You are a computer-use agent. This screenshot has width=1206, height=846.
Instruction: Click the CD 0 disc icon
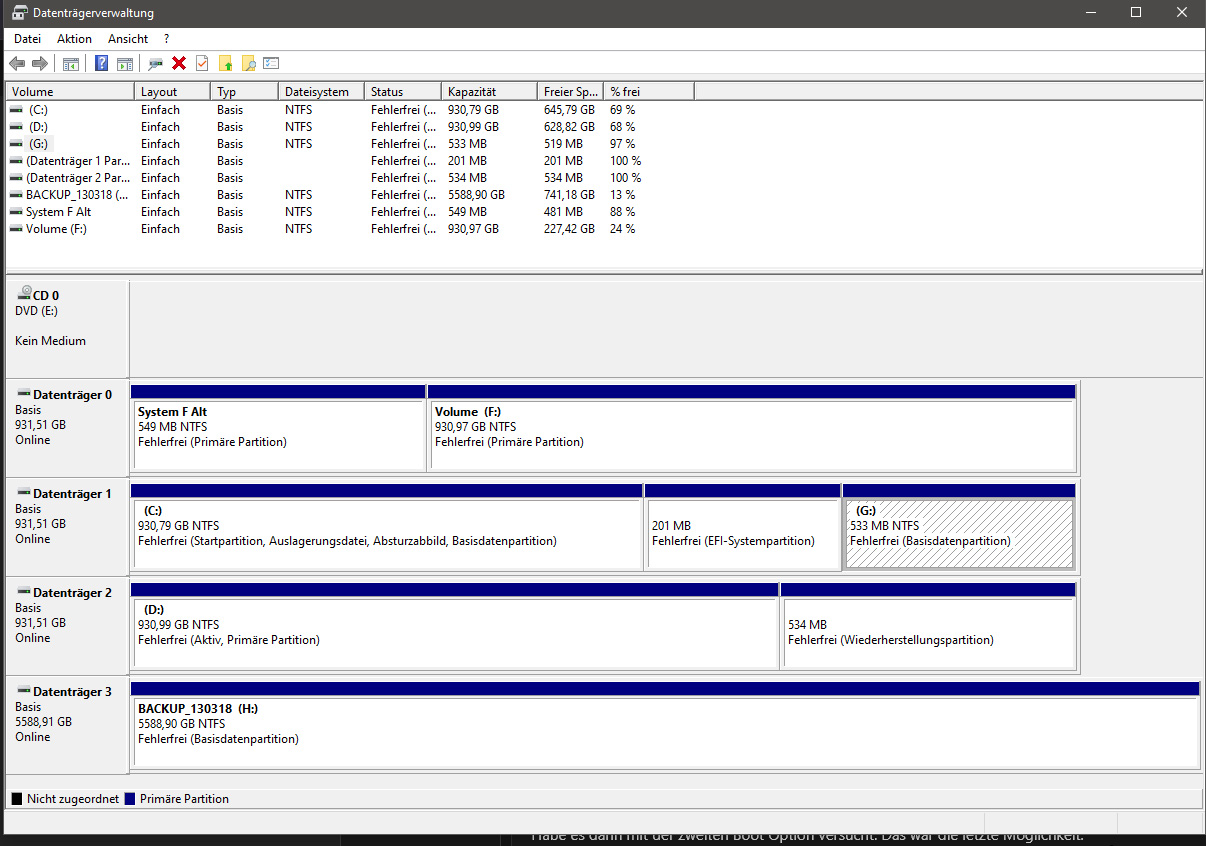[23, 295]
